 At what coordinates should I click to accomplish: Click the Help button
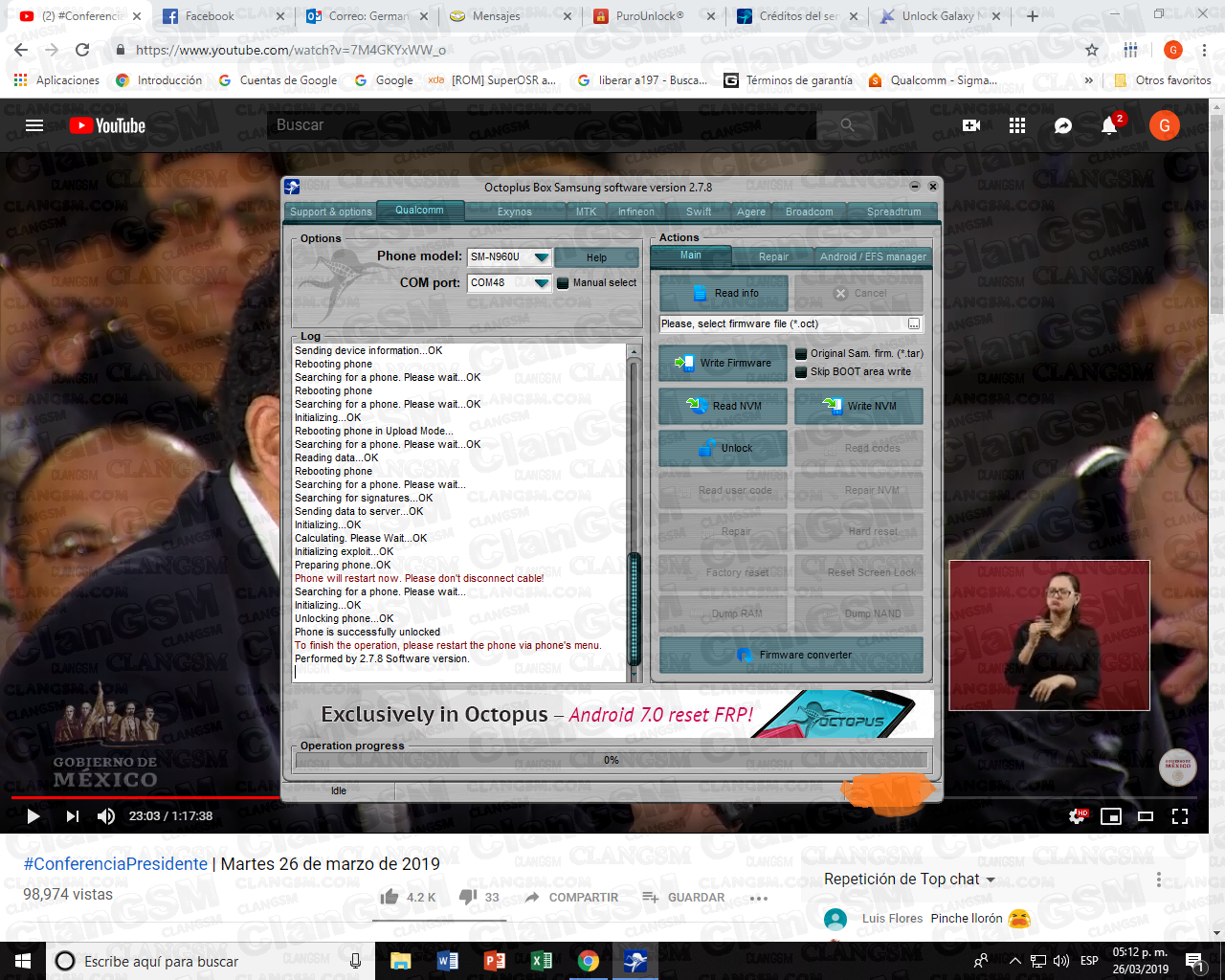click(x=596, y=257)
